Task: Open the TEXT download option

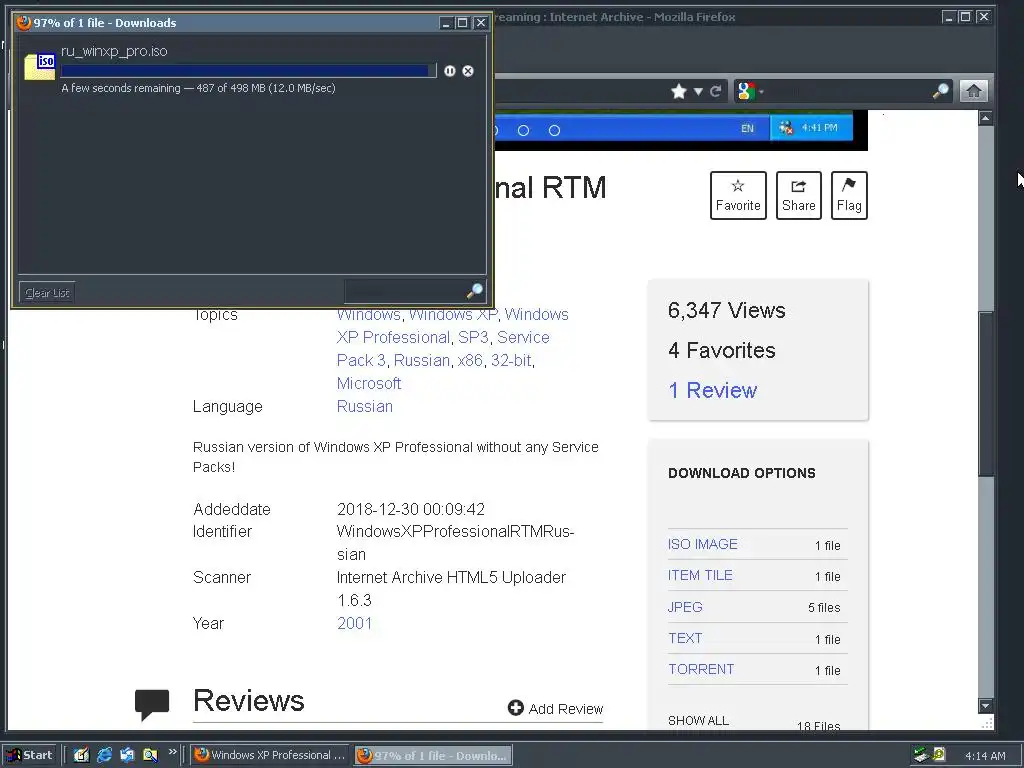Action: point(685,638)
